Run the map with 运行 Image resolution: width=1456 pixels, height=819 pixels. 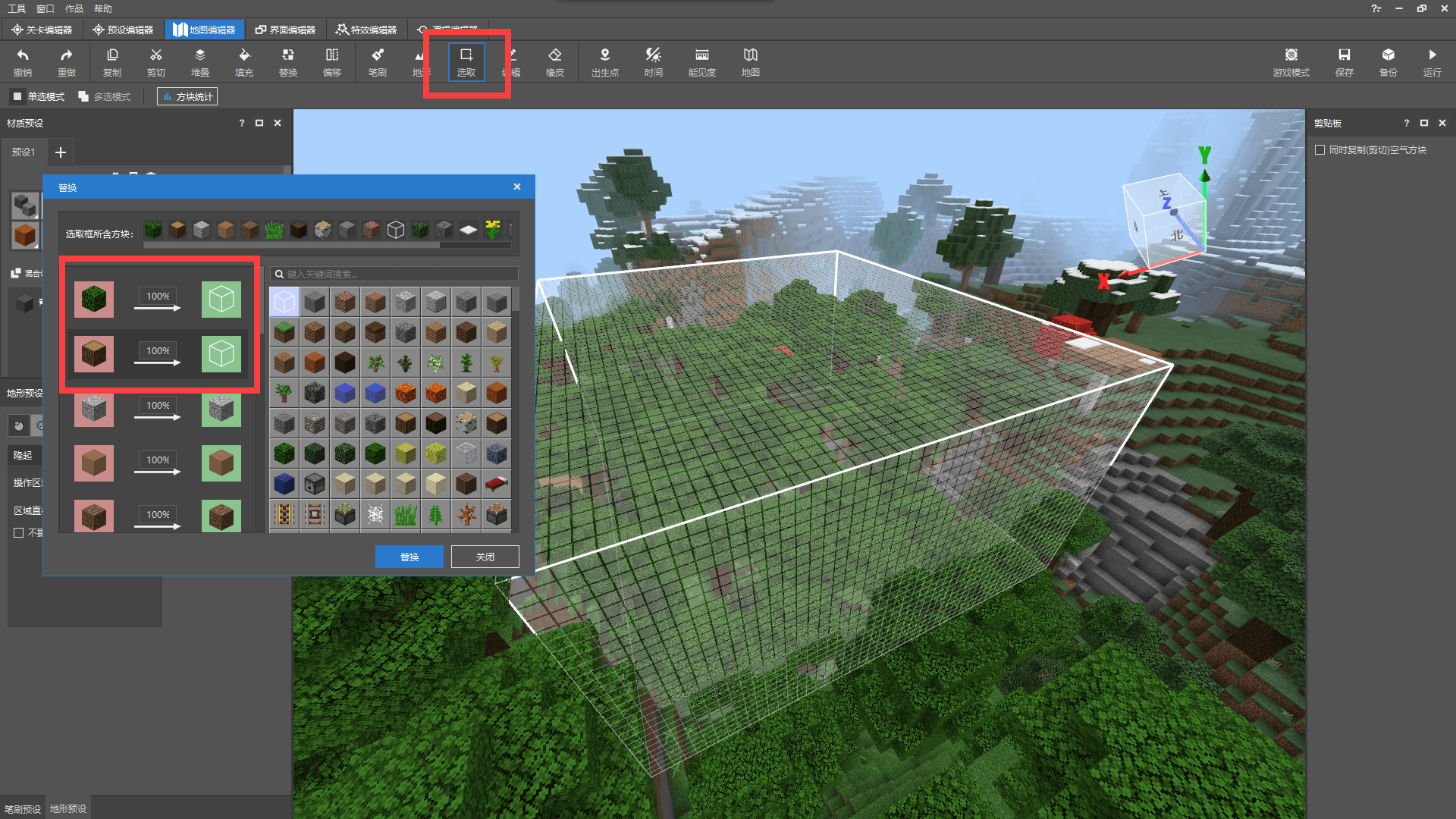(1432, 62)
